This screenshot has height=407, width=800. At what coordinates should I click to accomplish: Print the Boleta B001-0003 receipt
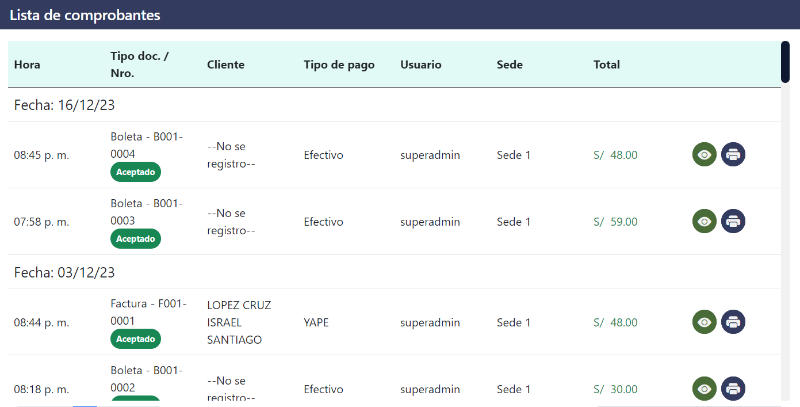[733, 221]
